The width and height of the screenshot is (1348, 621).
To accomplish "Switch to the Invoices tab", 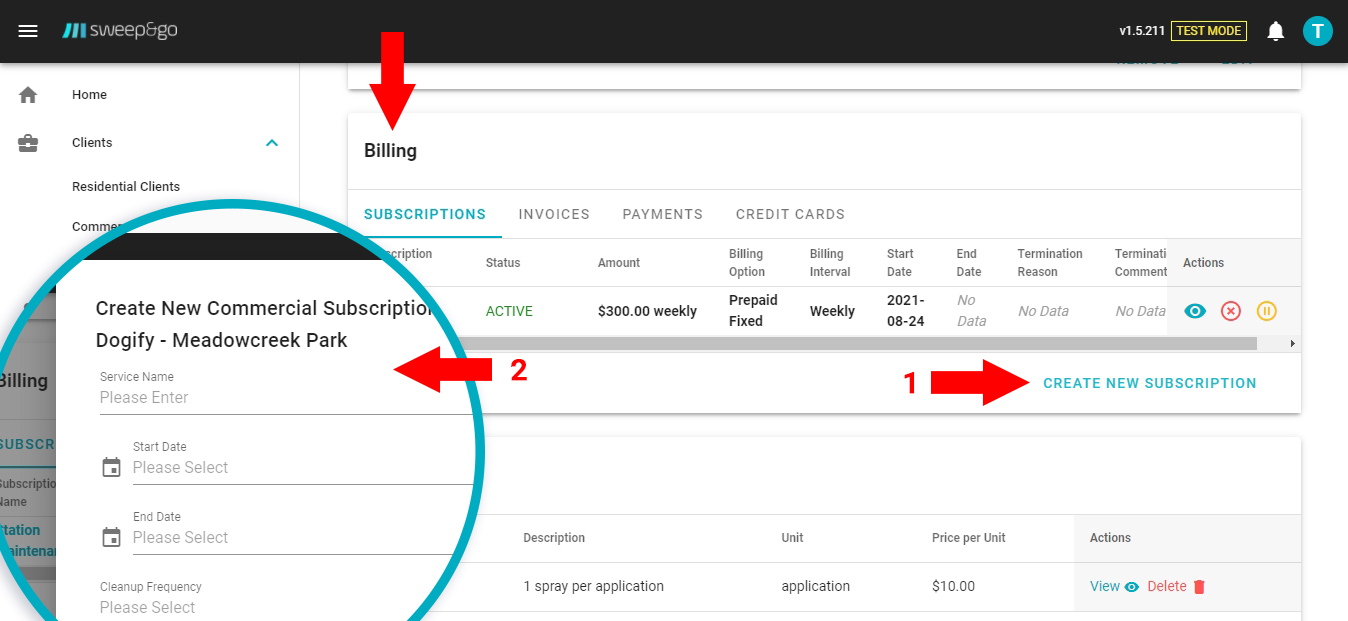I will pos(554,214).
